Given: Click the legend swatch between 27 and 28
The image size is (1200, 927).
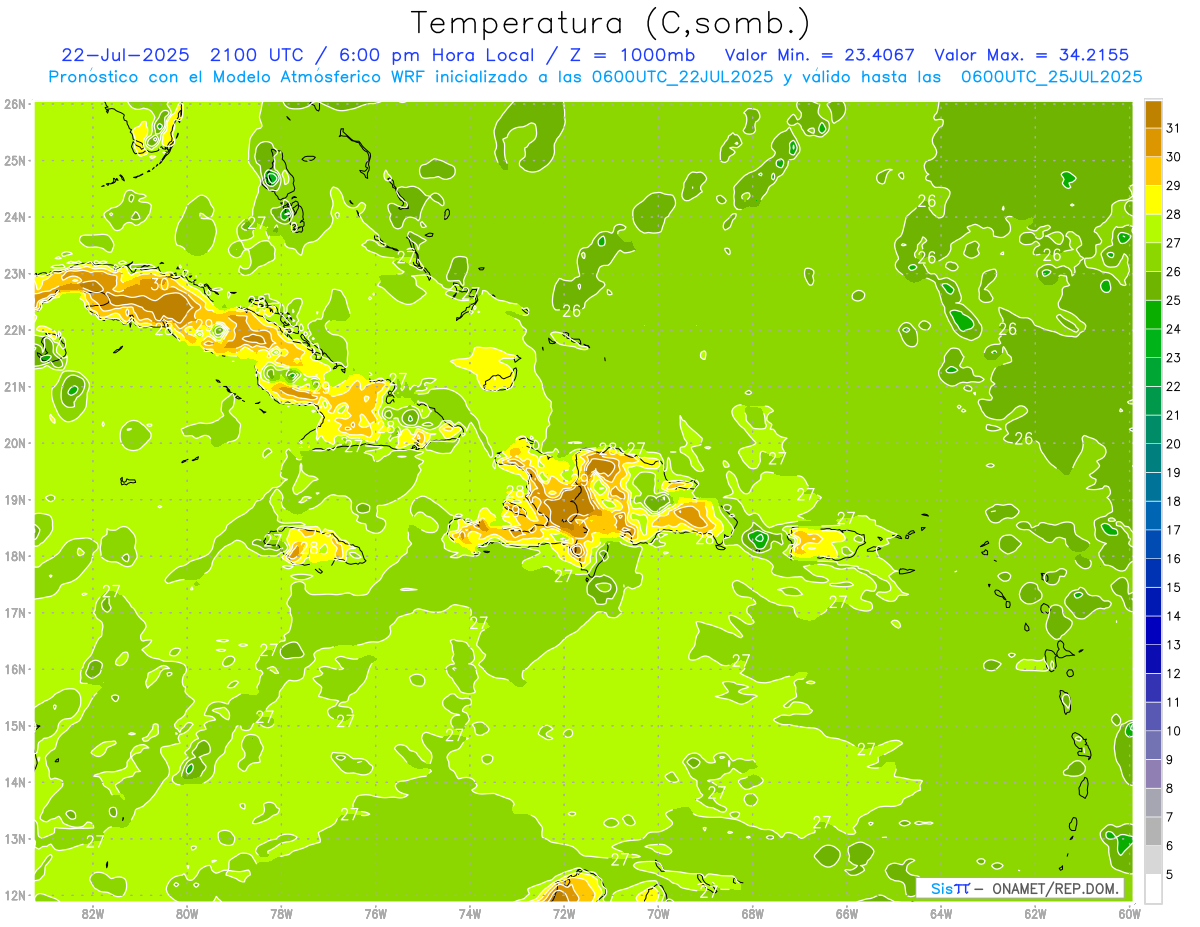Looking at the screenshot, I should point(1154,228).
